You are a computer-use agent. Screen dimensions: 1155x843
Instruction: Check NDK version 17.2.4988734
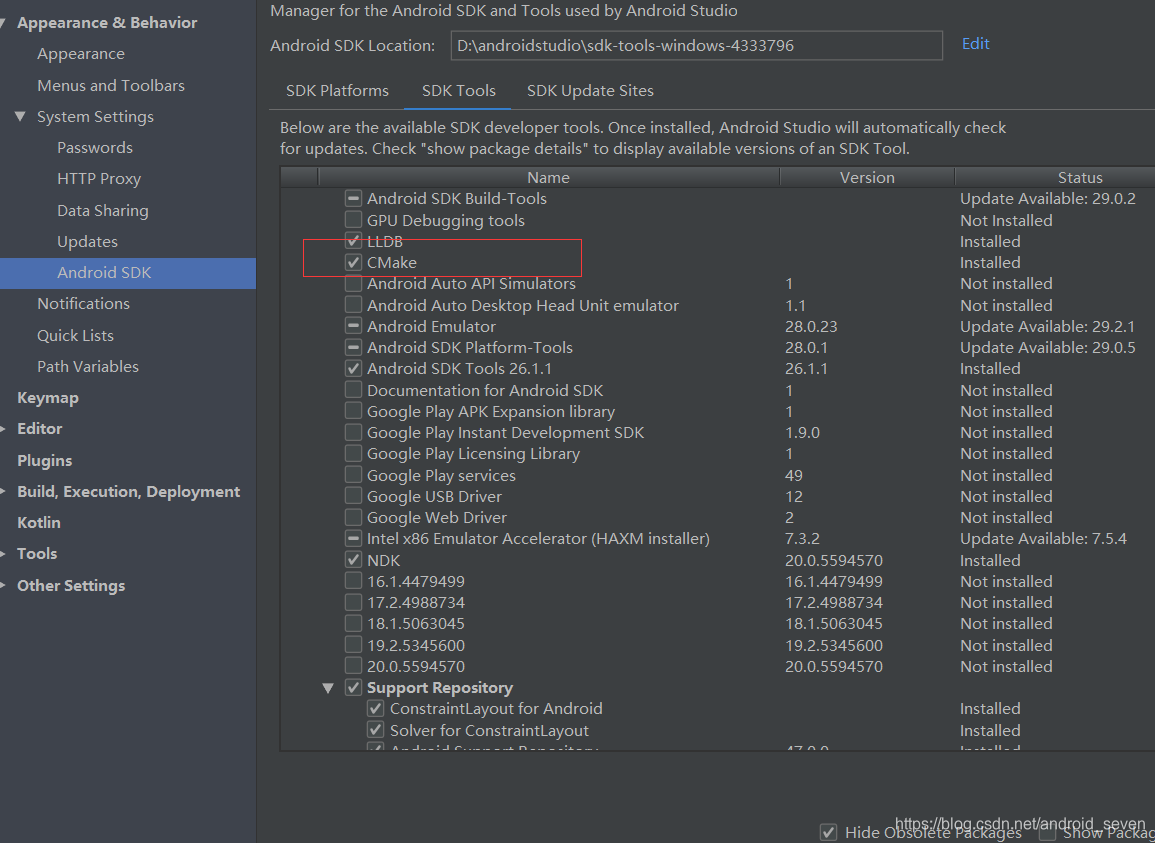pos(354,602)
